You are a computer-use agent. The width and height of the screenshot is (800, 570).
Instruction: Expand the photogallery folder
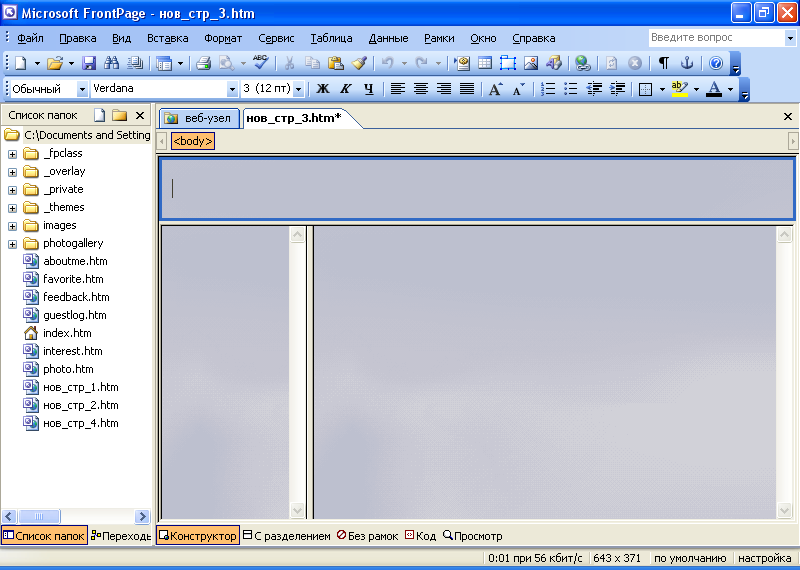[x=12, y=244]
